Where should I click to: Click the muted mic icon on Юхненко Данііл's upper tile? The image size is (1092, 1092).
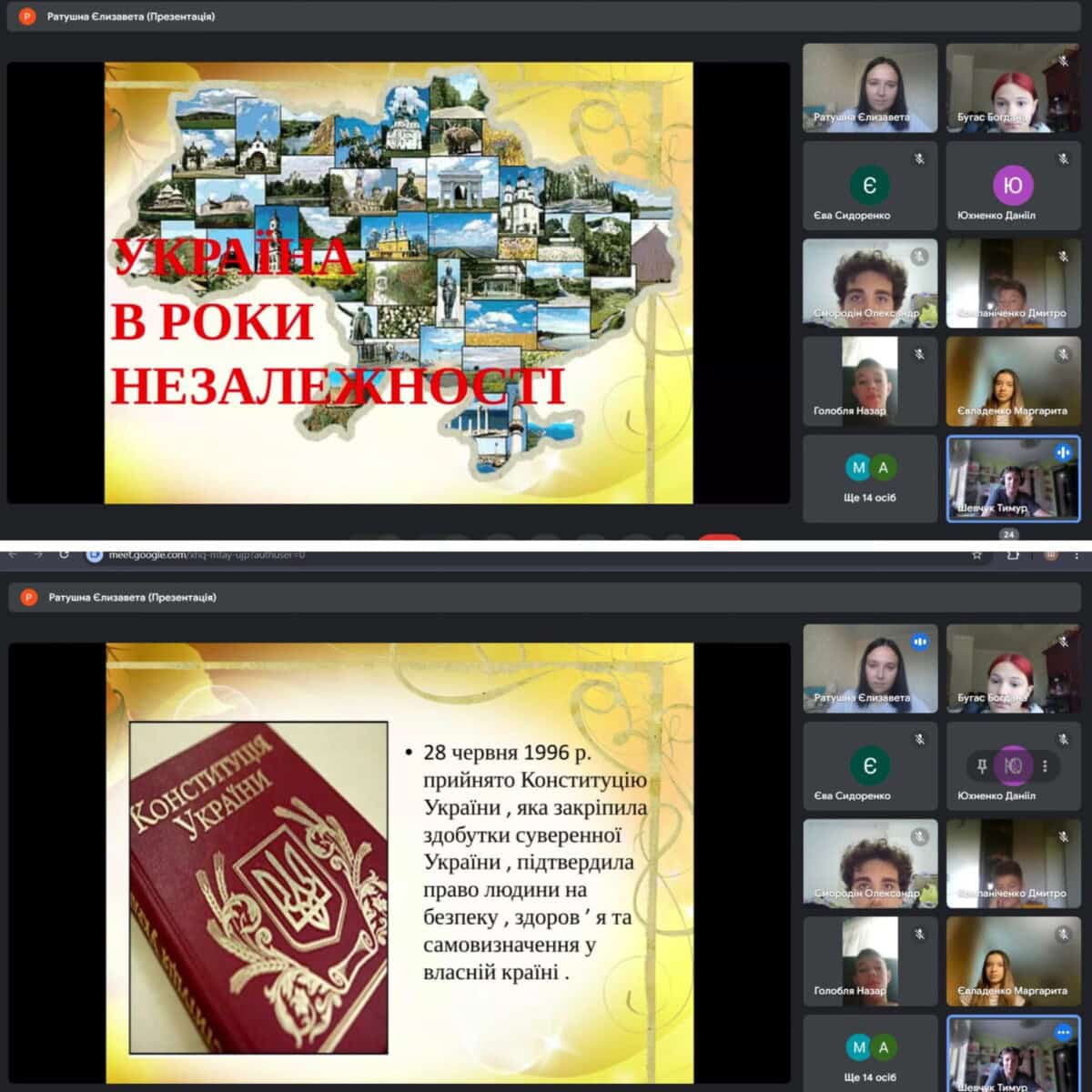[x=1063, y=158]
